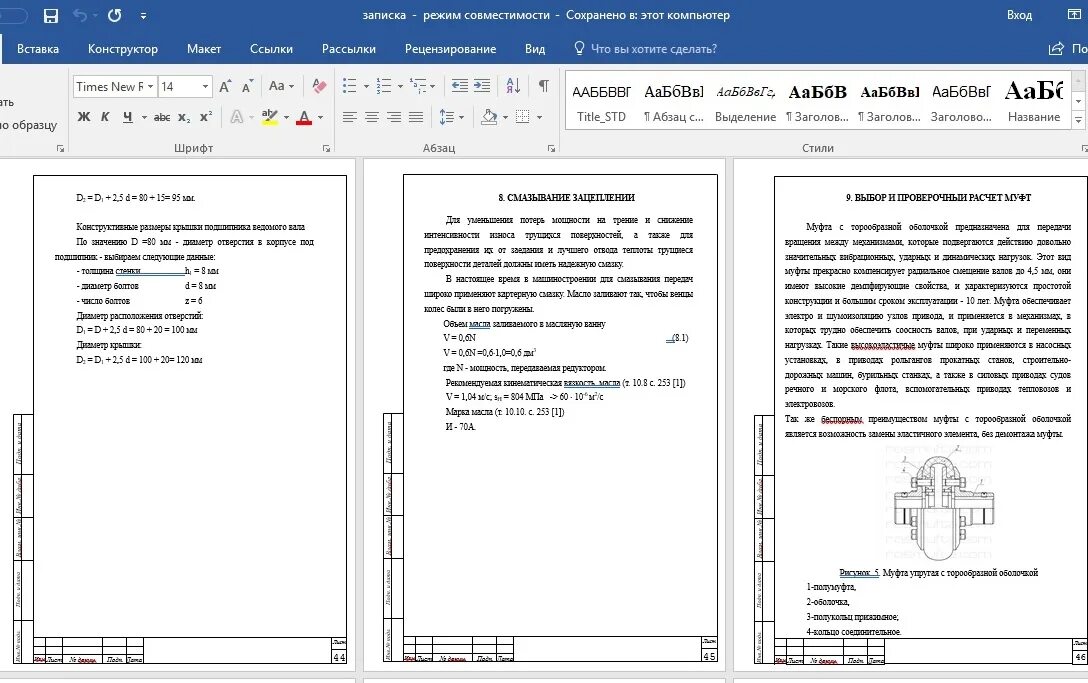
Task: Toggle italic formatting (К)
Action: (x=105, y=117)
